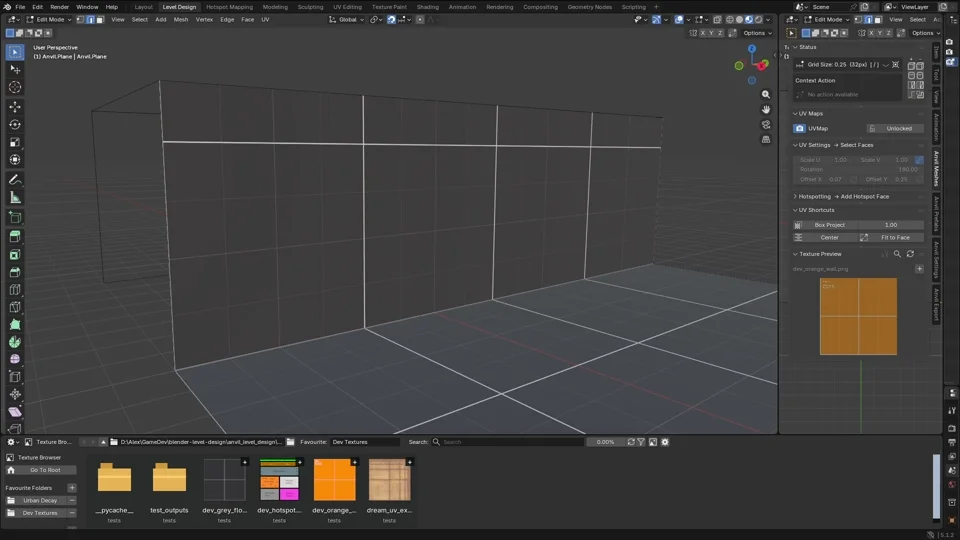
Task: Select the Measure tool
Action: pyautogui.click(x=15, y=197)
